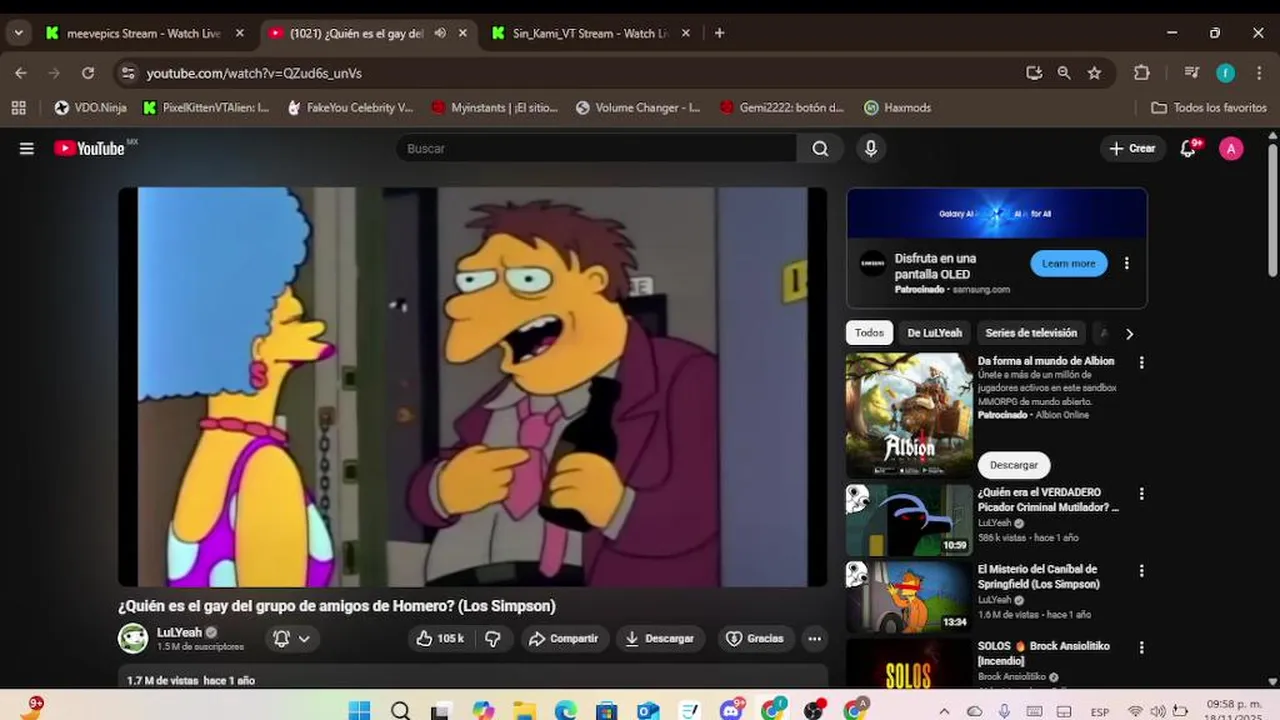Open Chrome zoom magnifier in address bar
The image size is (1280, 720).
(1064, 73)
